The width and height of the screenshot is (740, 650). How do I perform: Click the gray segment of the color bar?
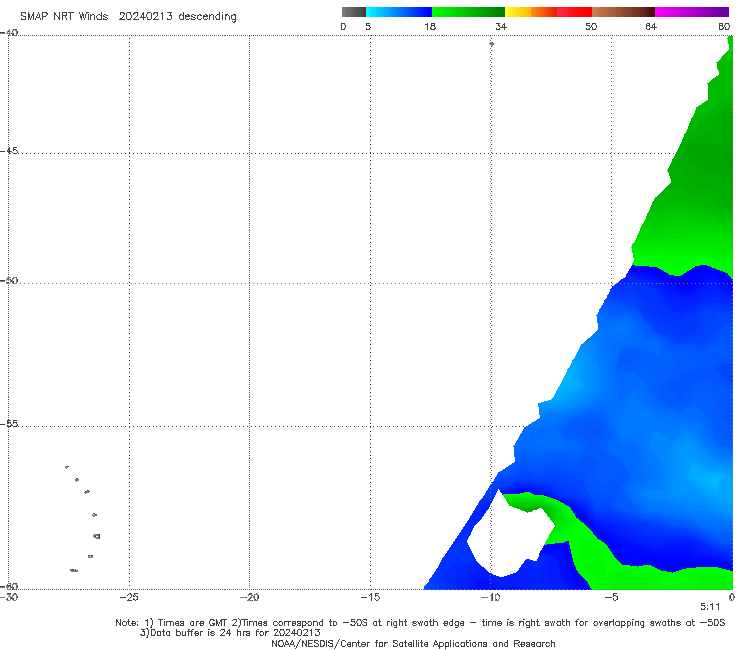pyautogui.click(x=354, y=12)
